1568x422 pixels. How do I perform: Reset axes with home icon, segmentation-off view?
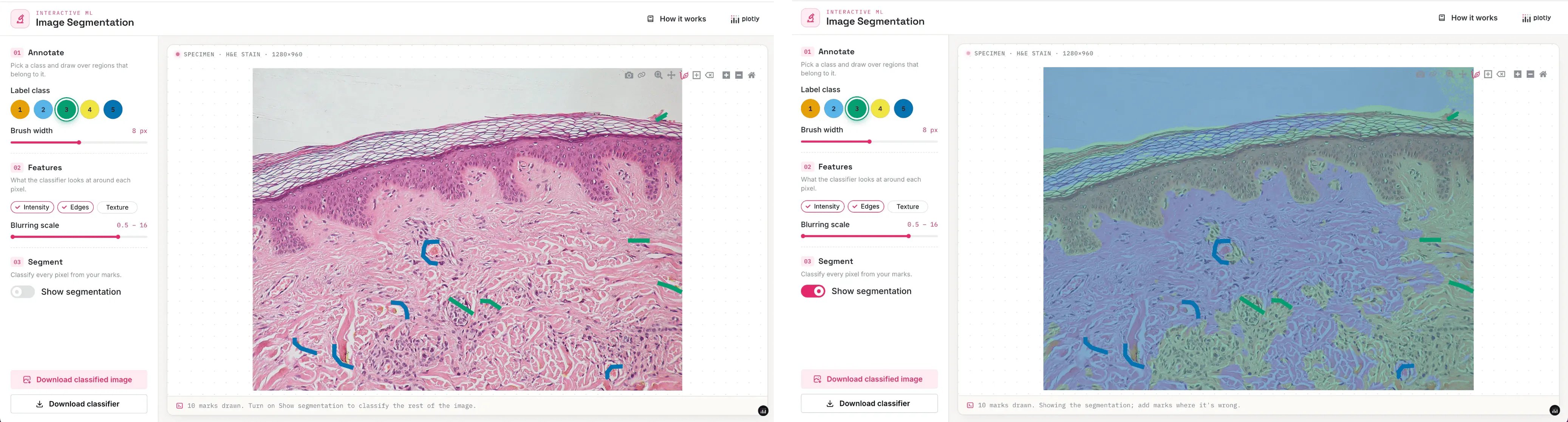(752, 76)
